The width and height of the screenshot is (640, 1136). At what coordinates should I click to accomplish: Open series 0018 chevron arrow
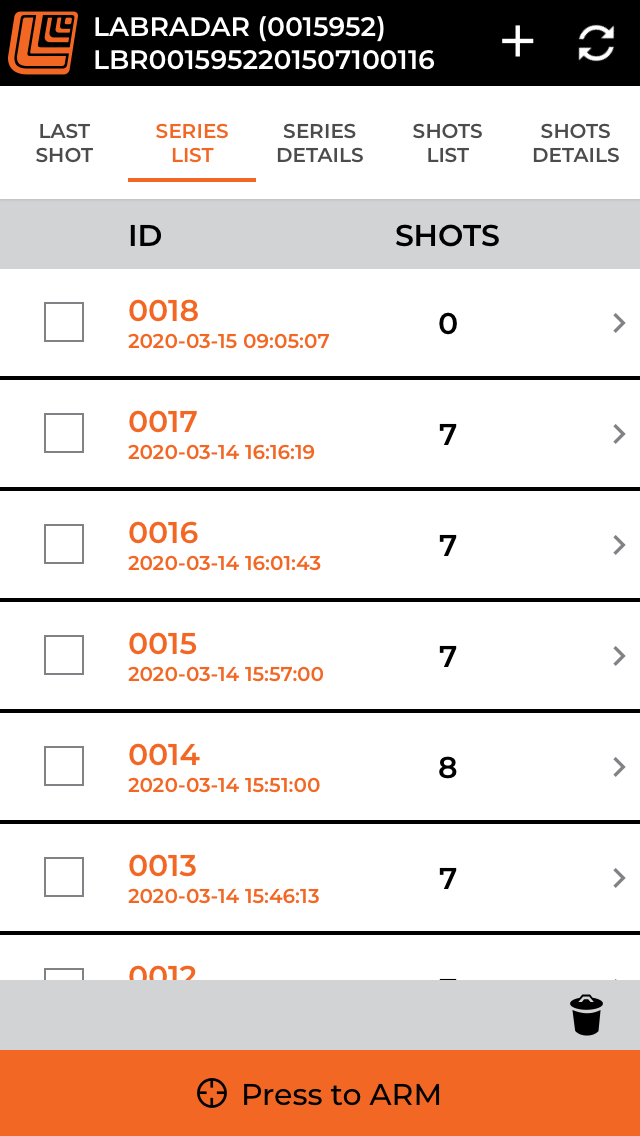pyautogui.click(x=618, y=323)
